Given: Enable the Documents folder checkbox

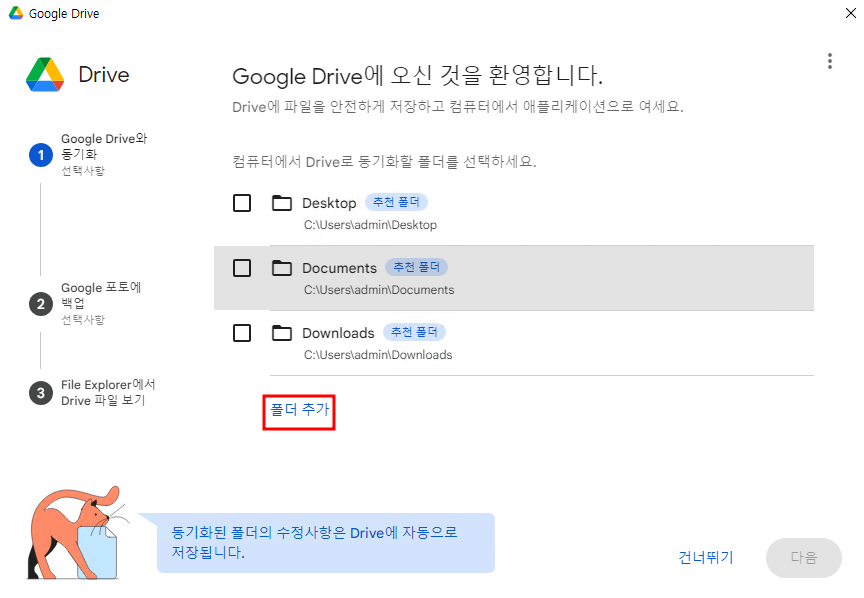Looking at the screenshot, I should (x=242, y=268).
